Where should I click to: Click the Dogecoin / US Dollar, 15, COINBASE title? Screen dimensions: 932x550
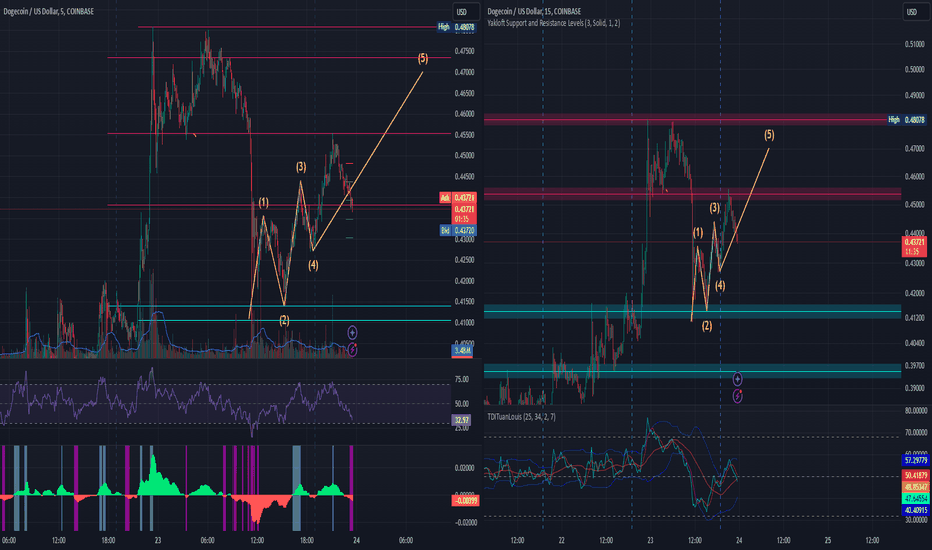pyautogui.click(x=534, y=11)
